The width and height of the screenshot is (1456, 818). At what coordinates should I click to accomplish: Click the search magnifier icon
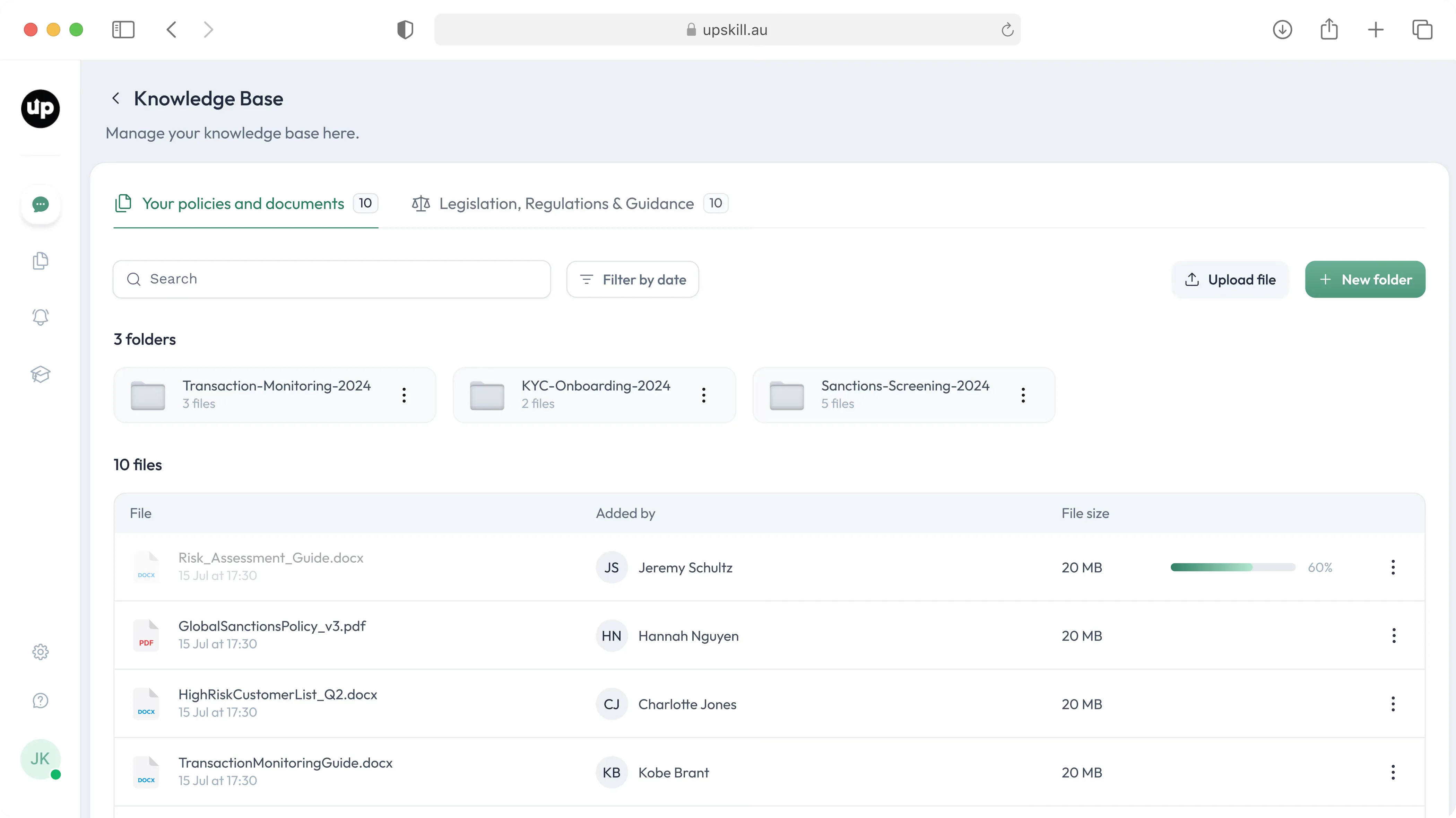(134, 279)
